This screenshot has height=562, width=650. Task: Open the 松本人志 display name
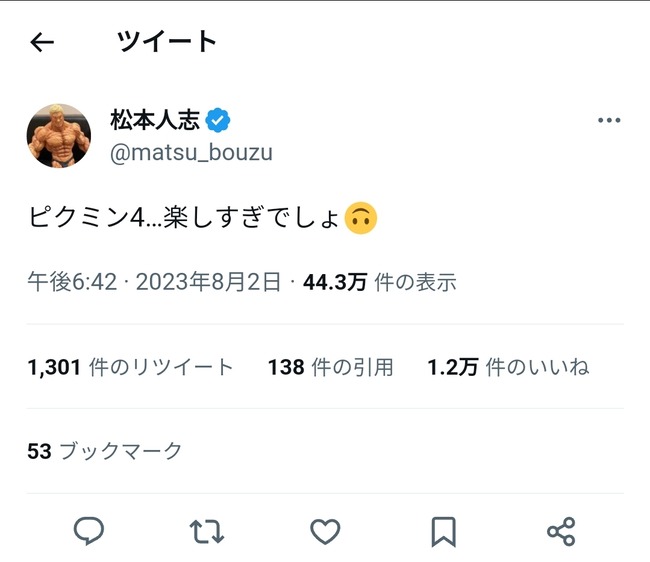[x=154, y=121]
